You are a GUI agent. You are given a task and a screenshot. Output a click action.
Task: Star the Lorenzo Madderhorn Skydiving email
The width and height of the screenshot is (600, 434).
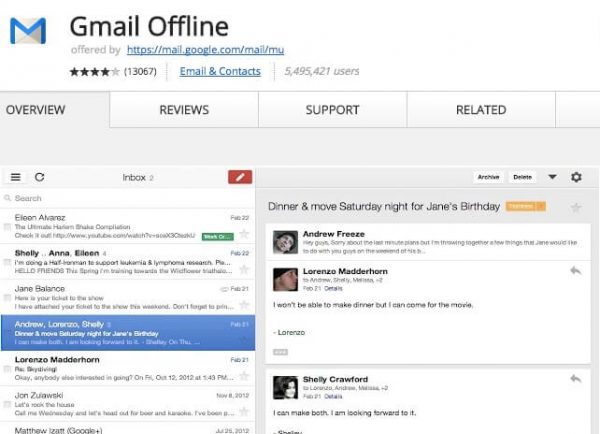point(244,376)
